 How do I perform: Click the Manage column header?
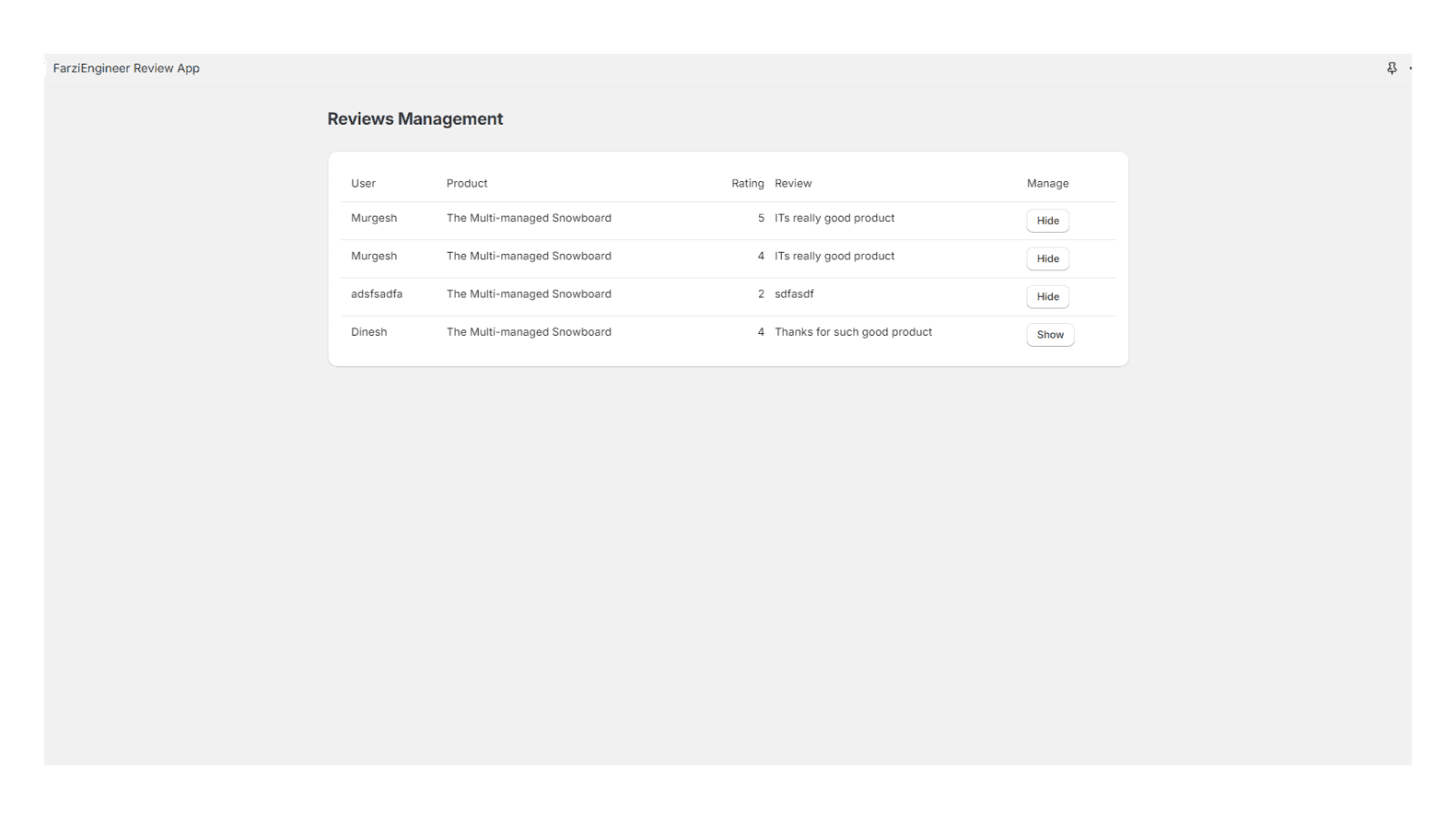[1047, 184]
